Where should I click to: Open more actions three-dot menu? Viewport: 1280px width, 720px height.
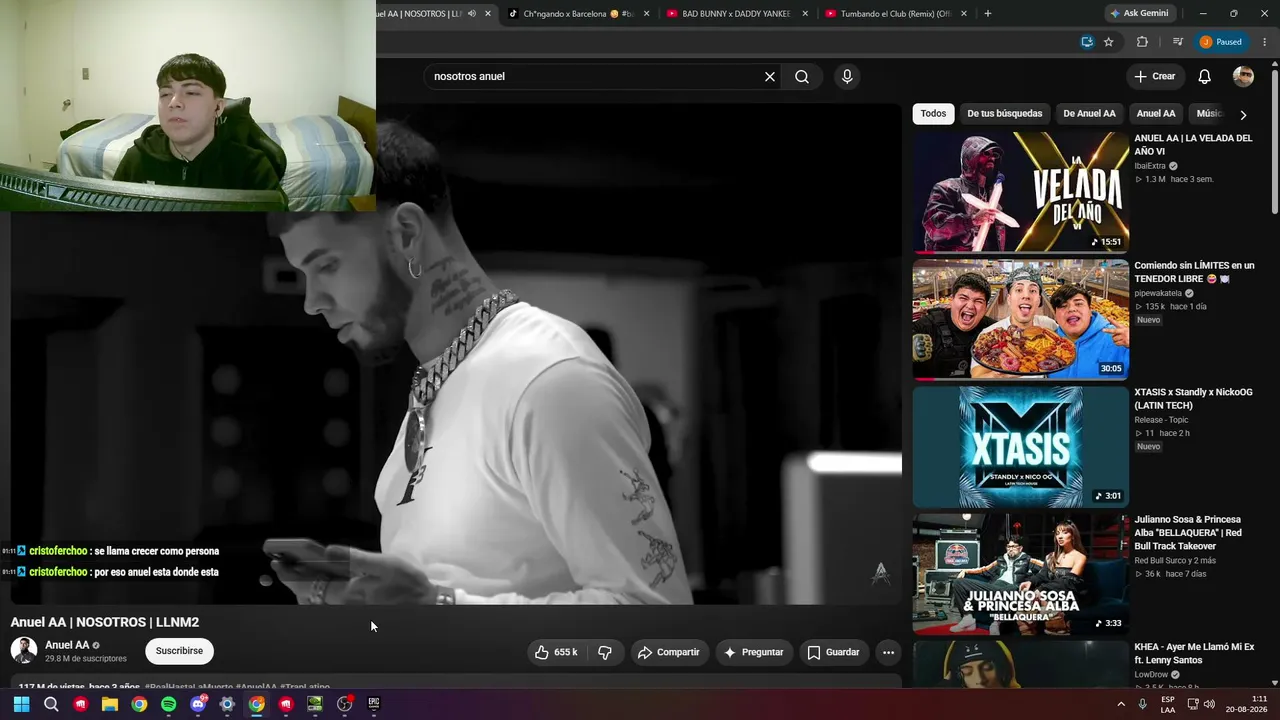click(888, 652)
